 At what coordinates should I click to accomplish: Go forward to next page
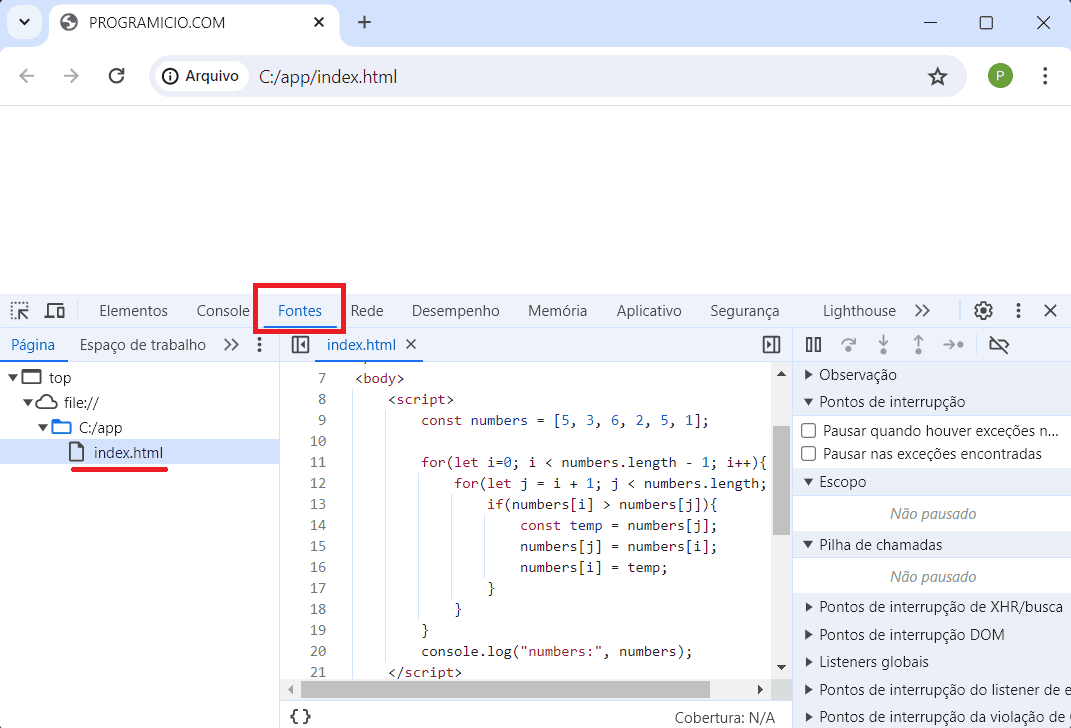coord(71,76)
